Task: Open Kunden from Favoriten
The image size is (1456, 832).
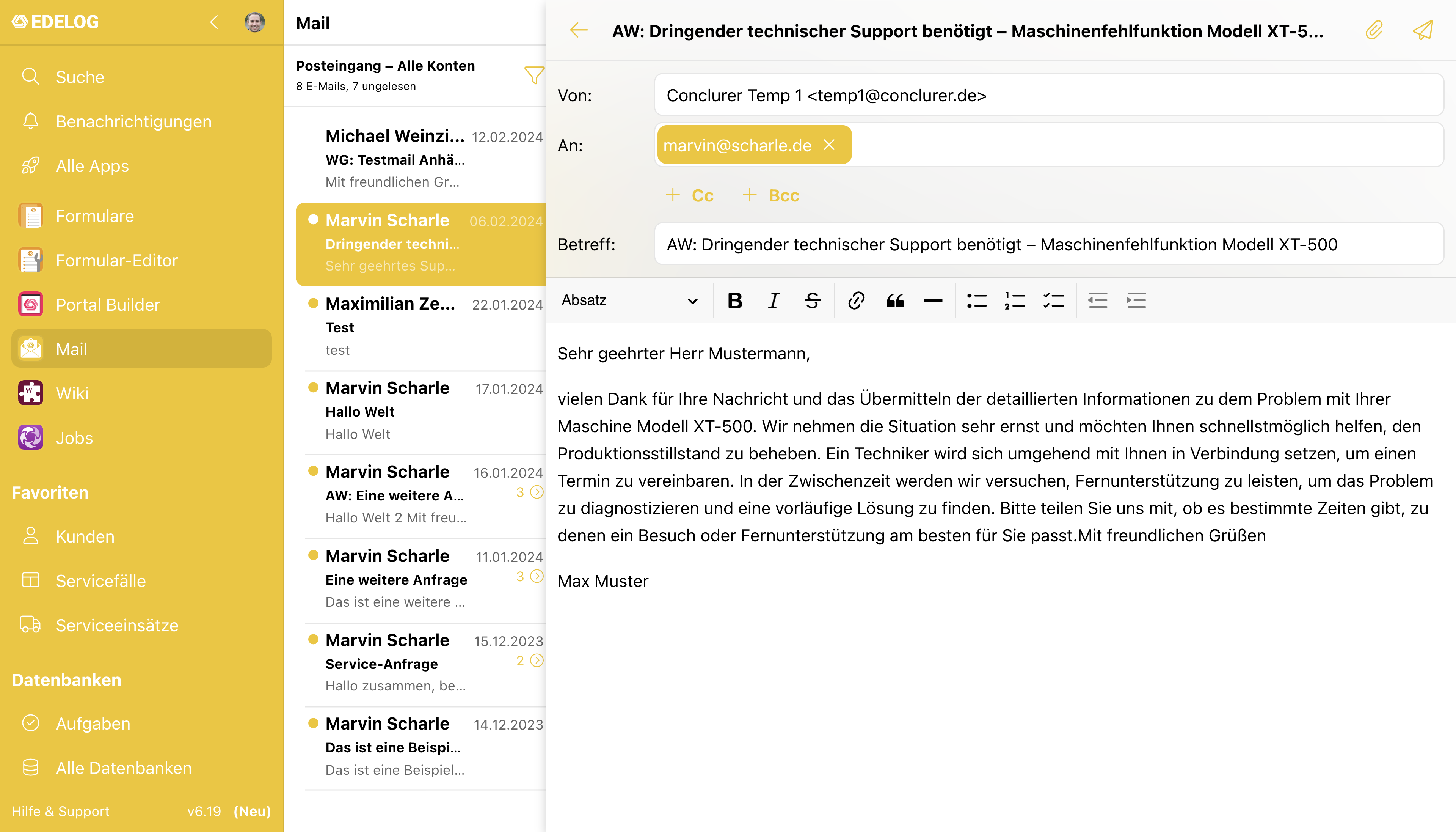Action: click(141, 536)
